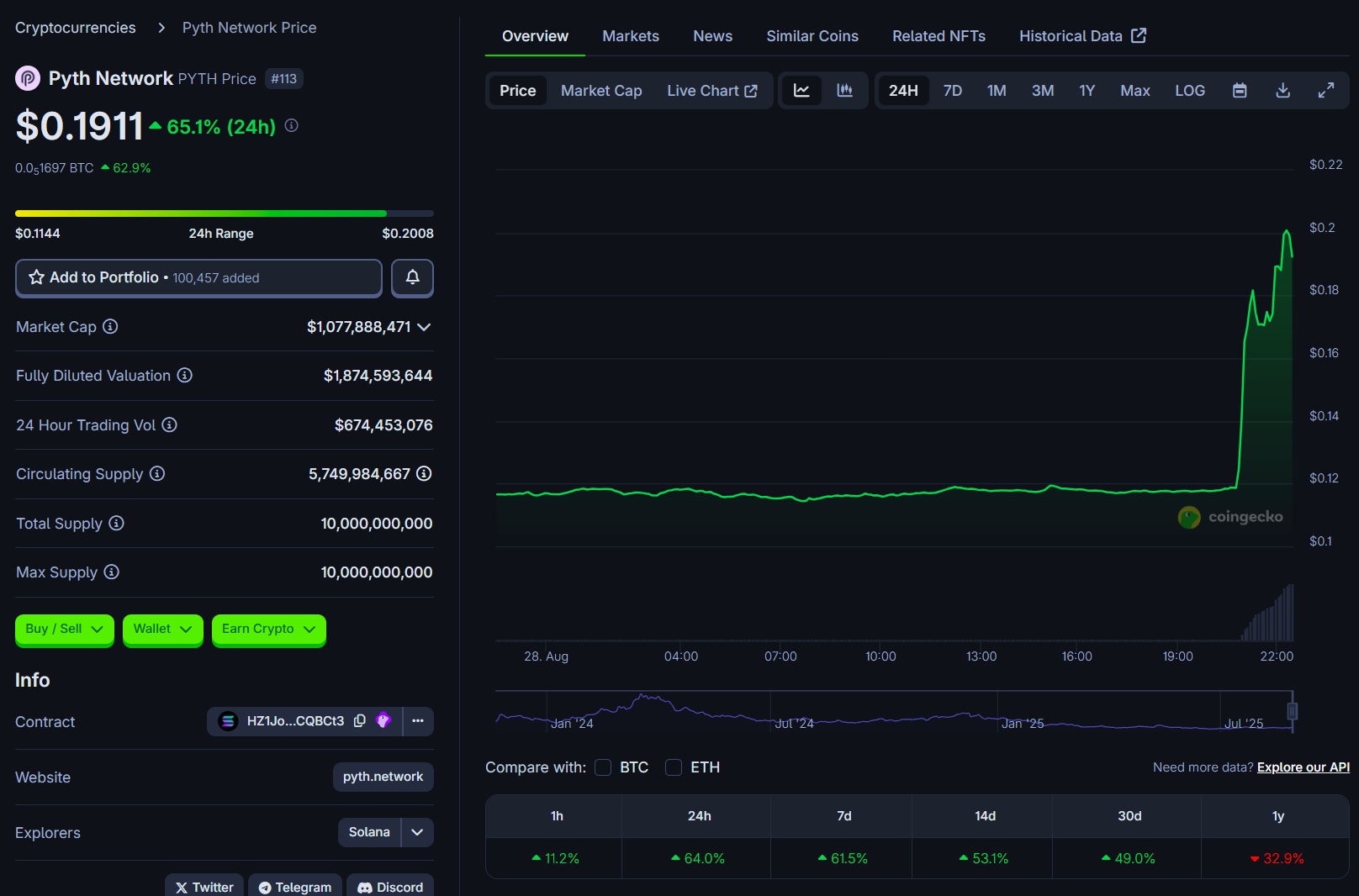
Task: Click right handle of chart navigator
Action: coord(1293,711)
